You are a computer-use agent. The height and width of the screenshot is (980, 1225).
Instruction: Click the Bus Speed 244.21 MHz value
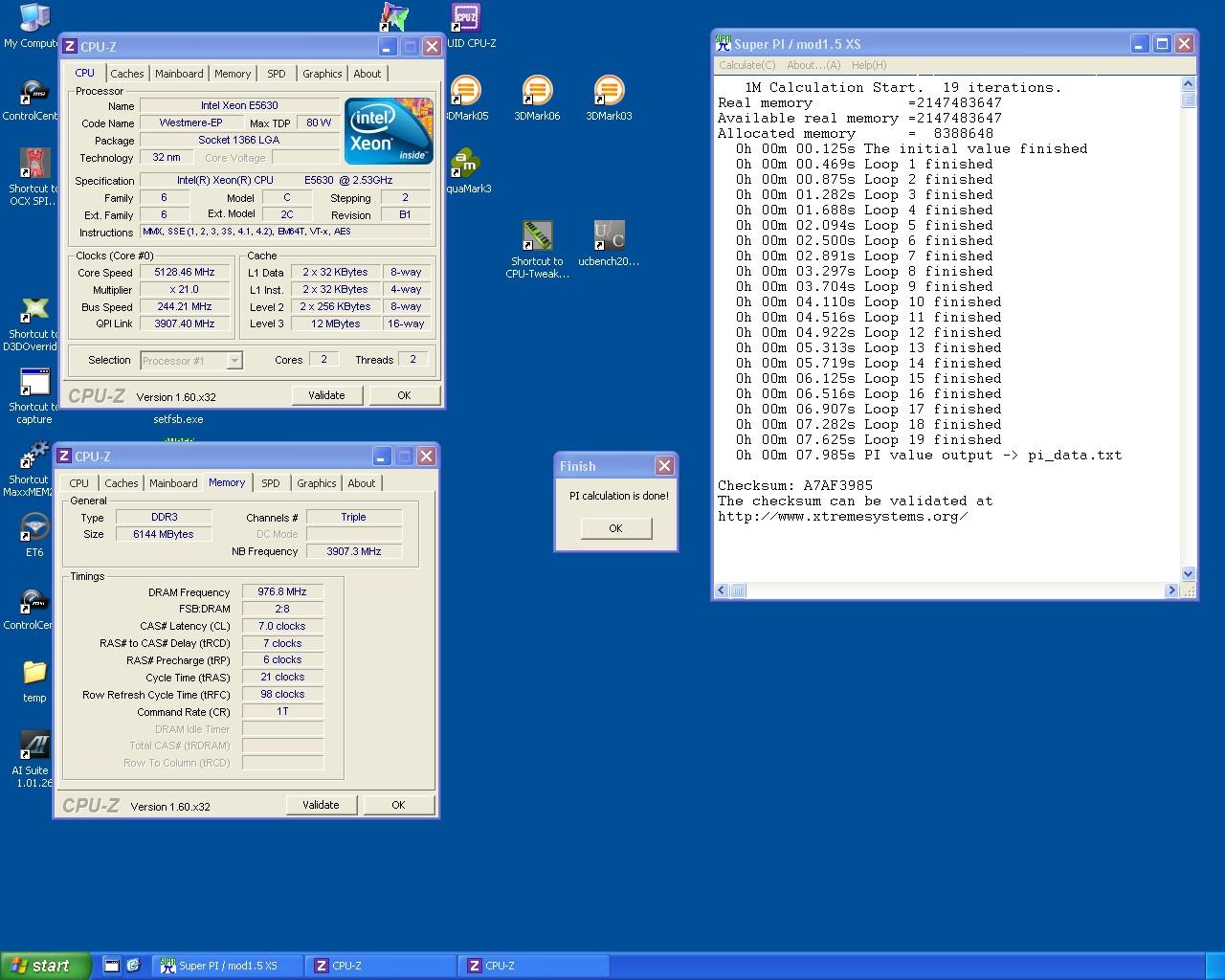click(x=185, y=307)
